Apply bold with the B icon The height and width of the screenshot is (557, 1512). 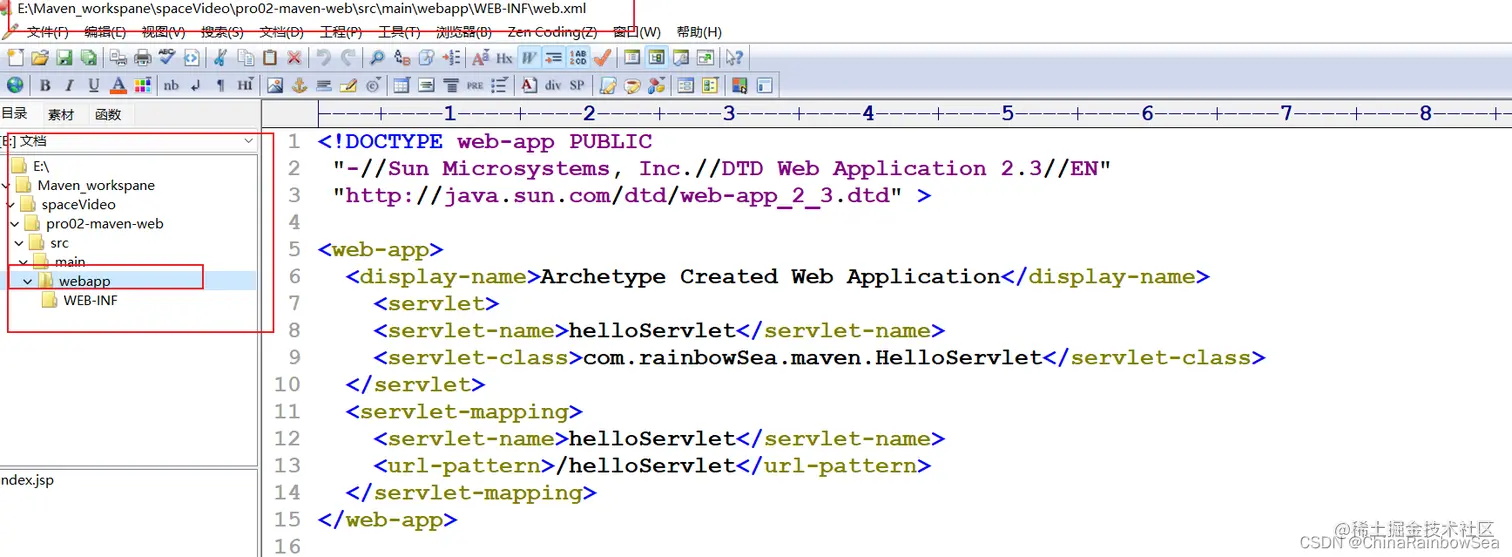pos(45,85)
